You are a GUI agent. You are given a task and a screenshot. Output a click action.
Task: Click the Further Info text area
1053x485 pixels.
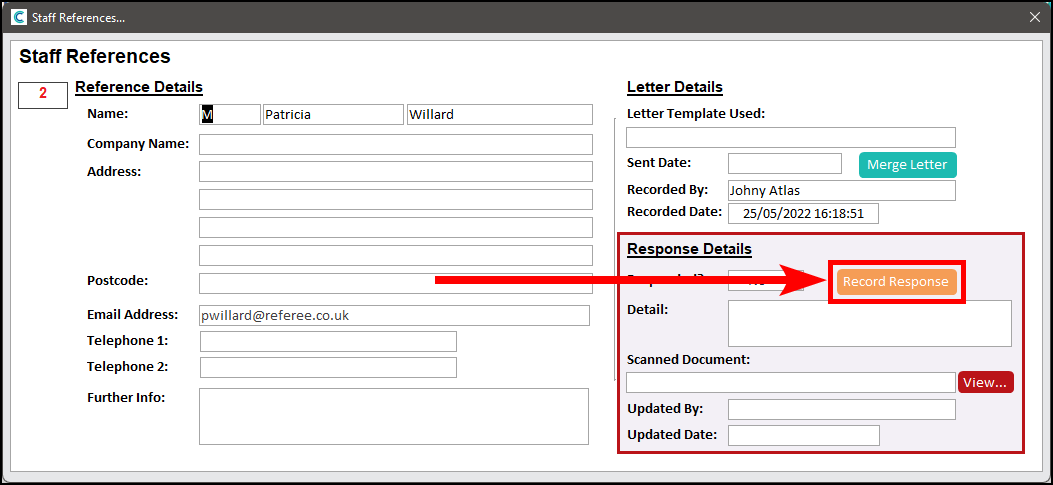[393, 416]
